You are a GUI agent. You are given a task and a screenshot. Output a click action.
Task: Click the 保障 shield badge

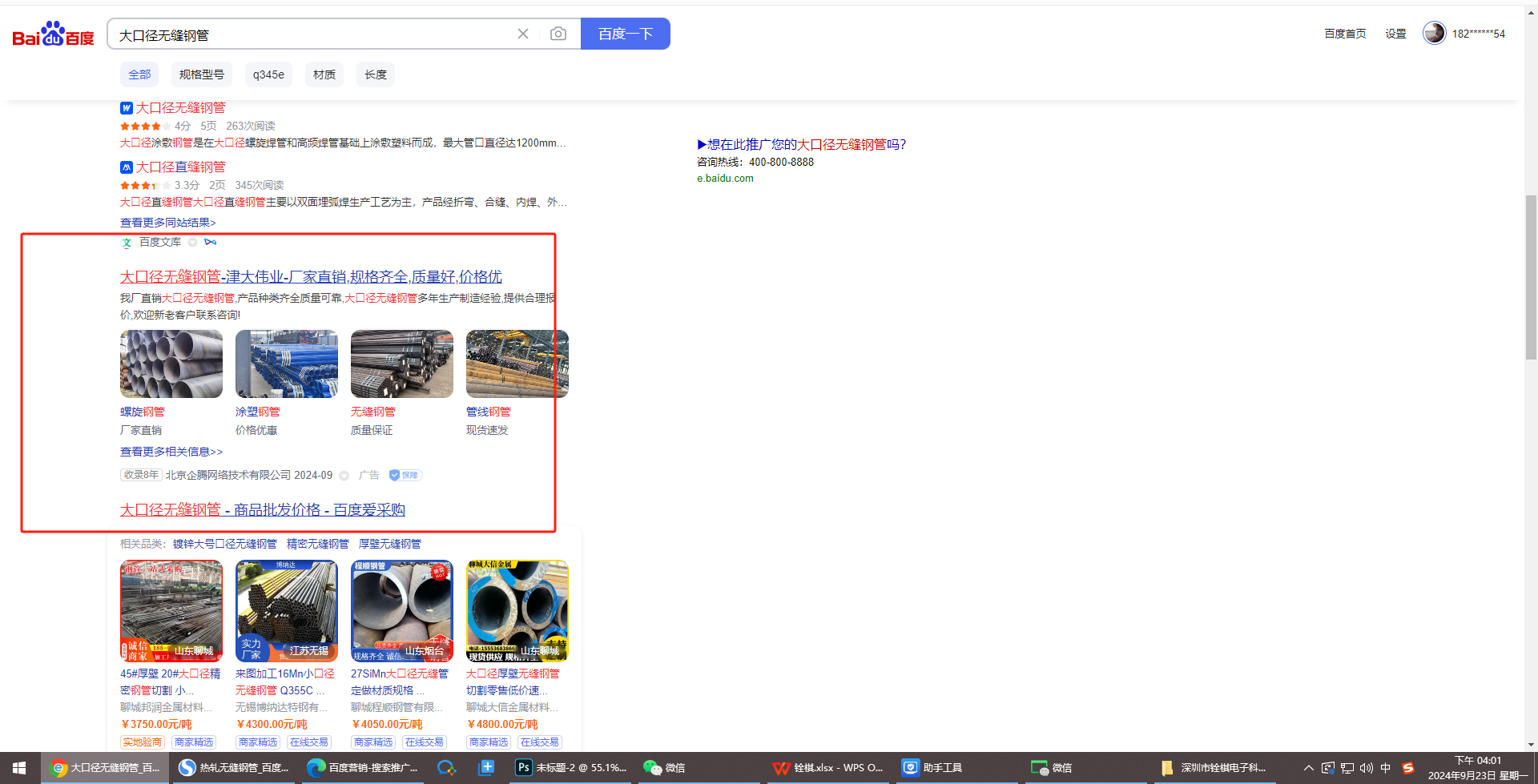[405, 475]
